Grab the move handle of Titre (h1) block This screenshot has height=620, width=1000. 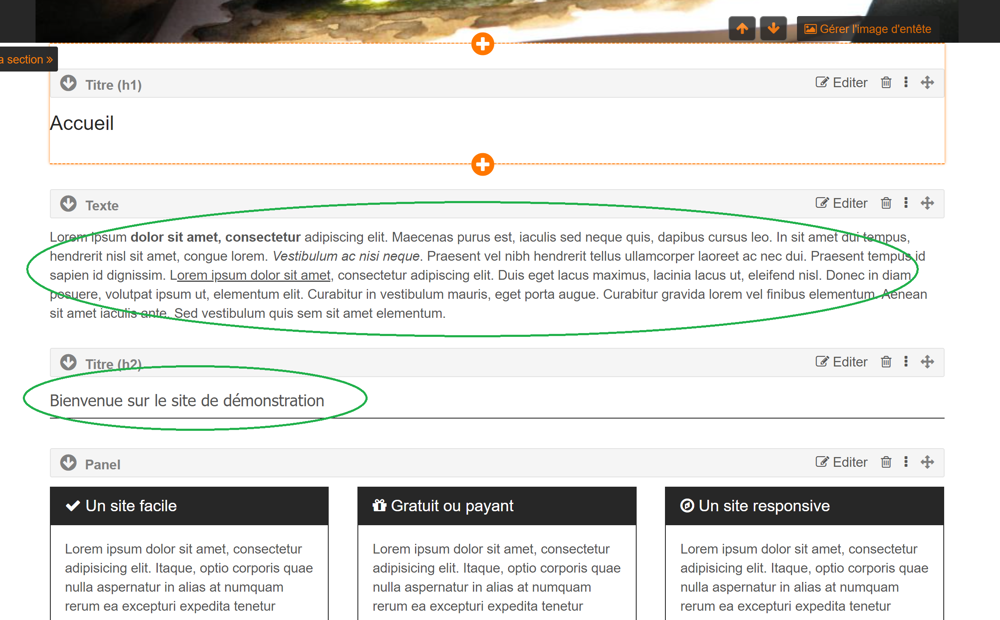click(927, 83)
